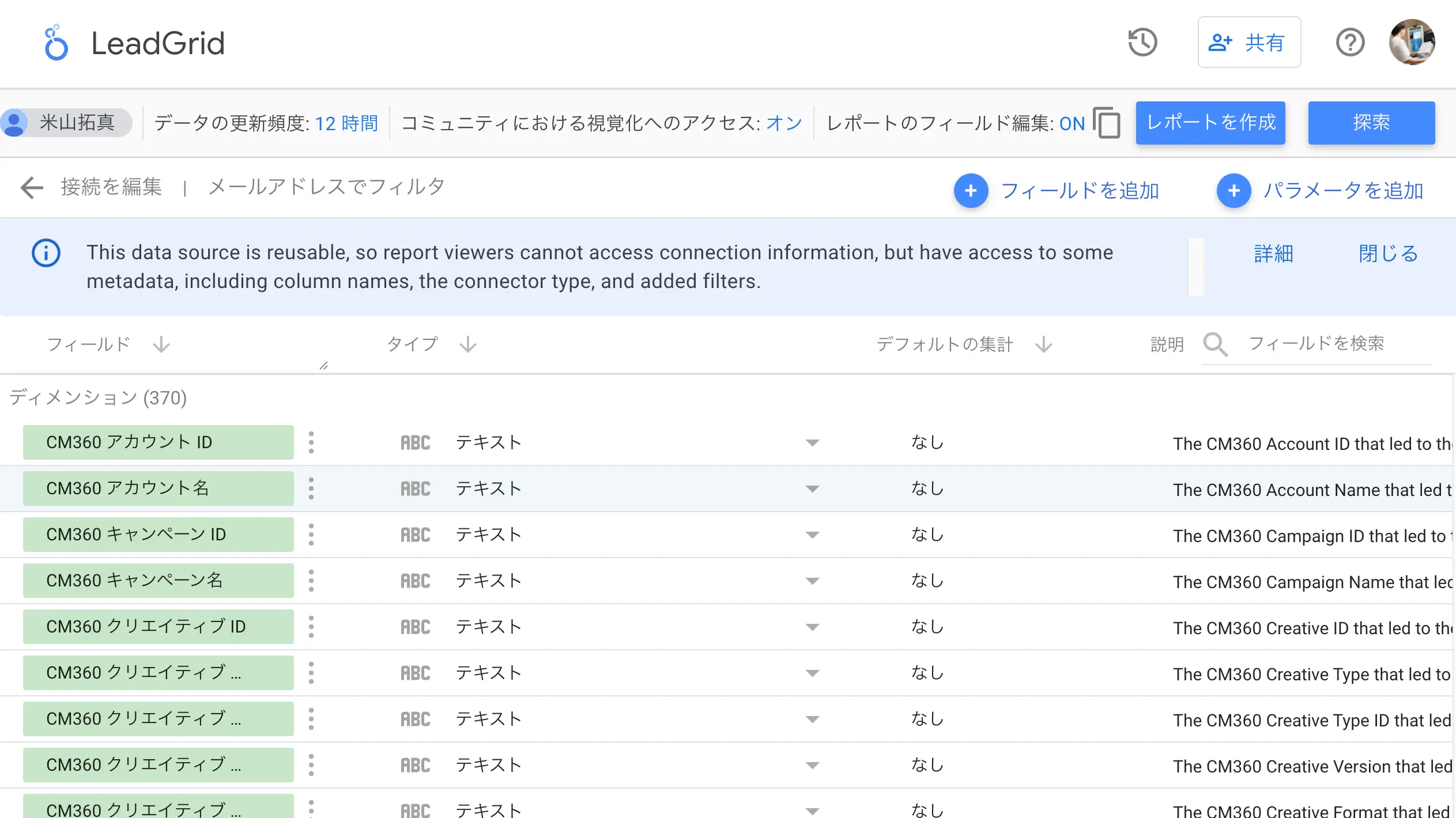
Task: Expand type dropdown for CM360 Creative Format row
Action: [812, 811]
